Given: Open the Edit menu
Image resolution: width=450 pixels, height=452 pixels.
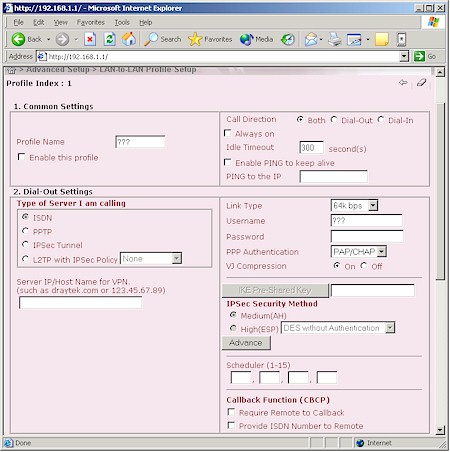Looking at the screenshot, I should (38, 22).
